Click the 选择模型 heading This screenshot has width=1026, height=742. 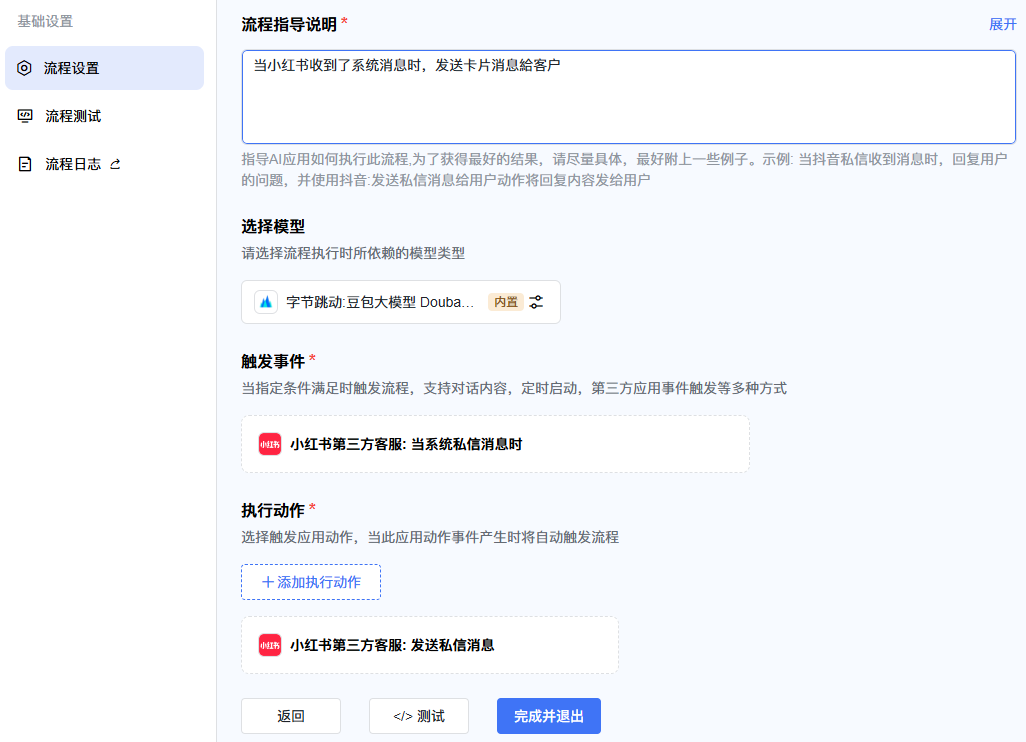[x=273, y=227]
